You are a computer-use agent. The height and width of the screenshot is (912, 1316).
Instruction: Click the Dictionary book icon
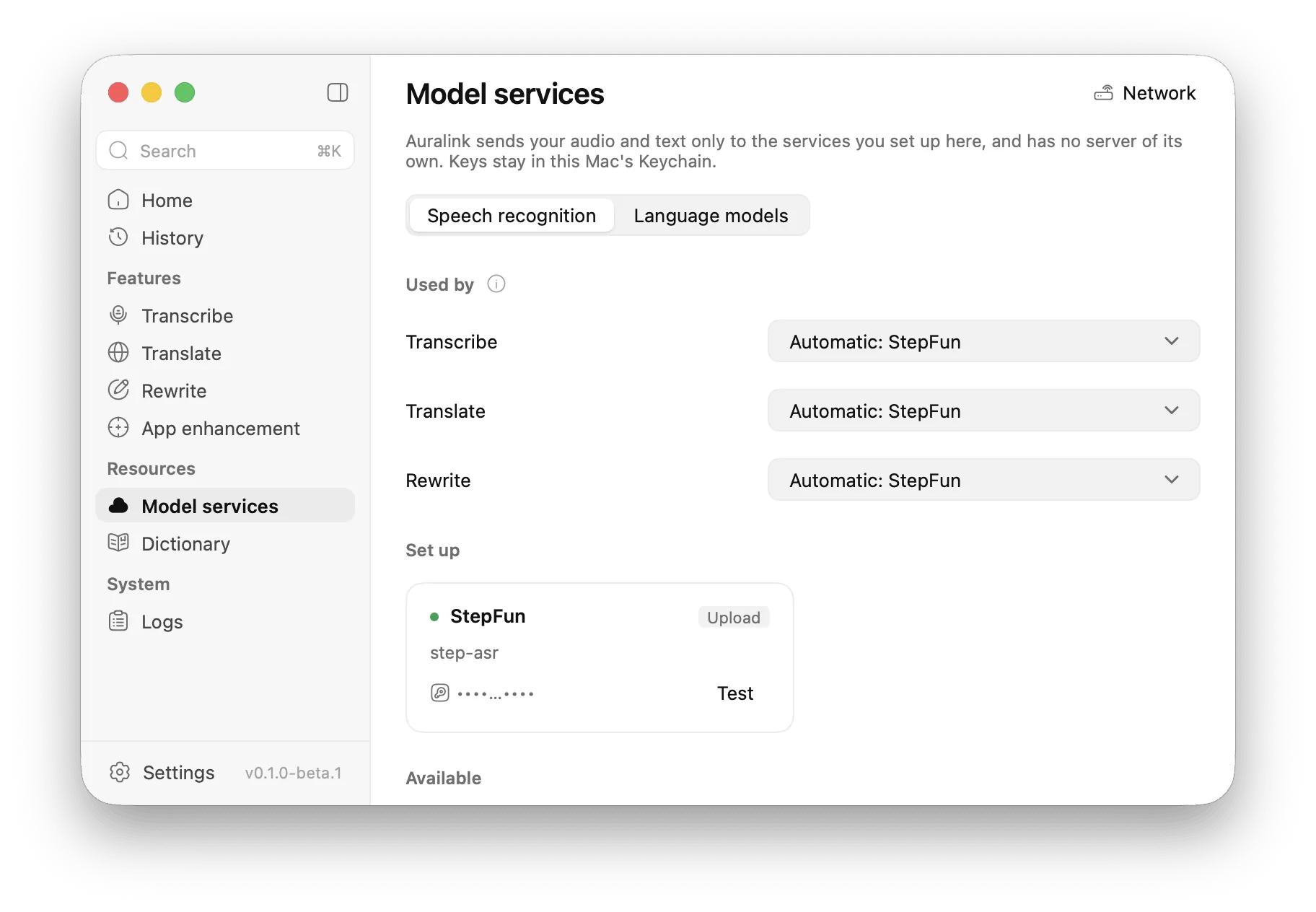[x=118, y=543]
